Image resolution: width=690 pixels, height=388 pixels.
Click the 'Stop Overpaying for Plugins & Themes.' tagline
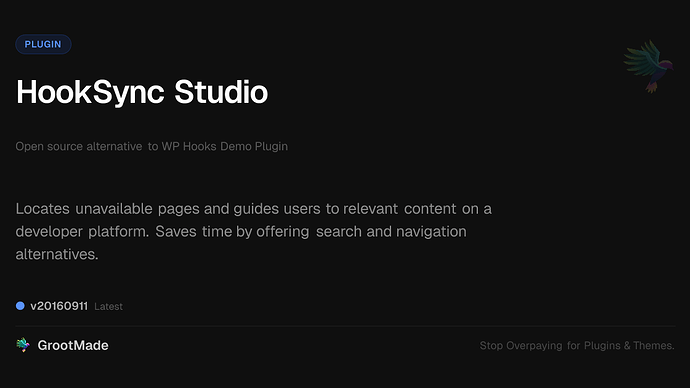(x=577, y=346)
